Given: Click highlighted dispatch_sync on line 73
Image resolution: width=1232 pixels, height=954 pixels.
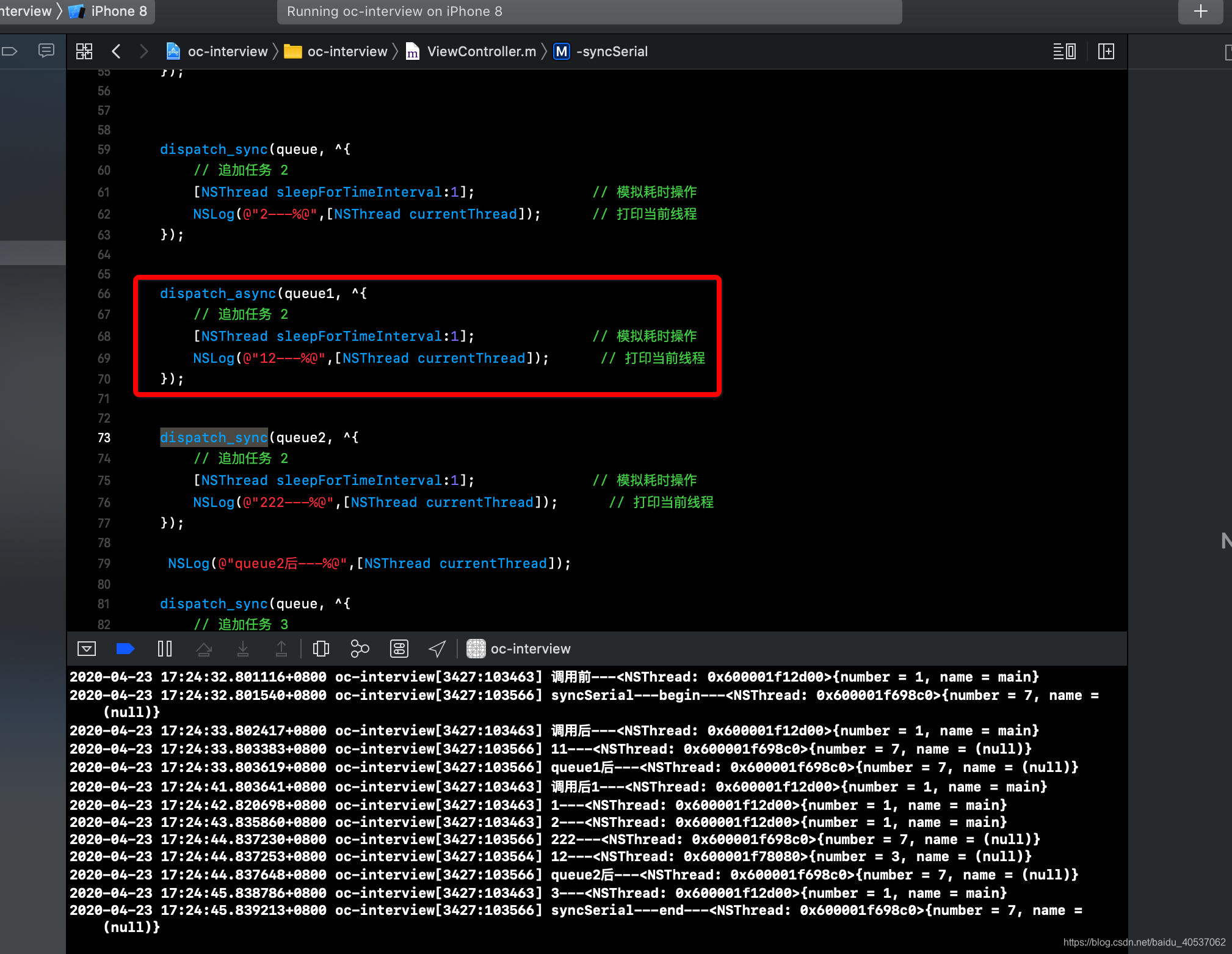Looking at the screenshot, I should tap(214, 438).
